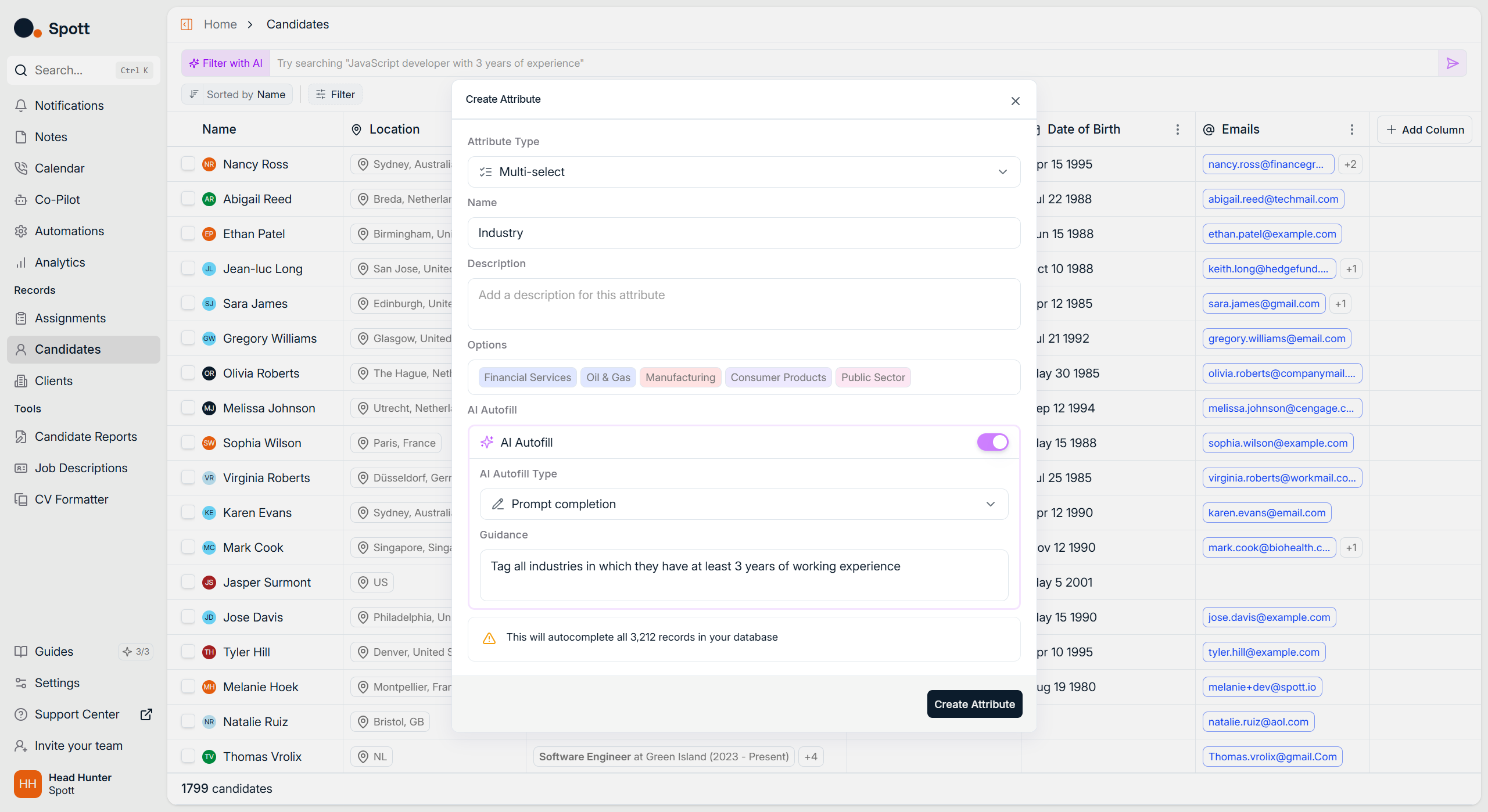Click the Description text field
The height and width of the screenshot is (812, 1488).
744,304
